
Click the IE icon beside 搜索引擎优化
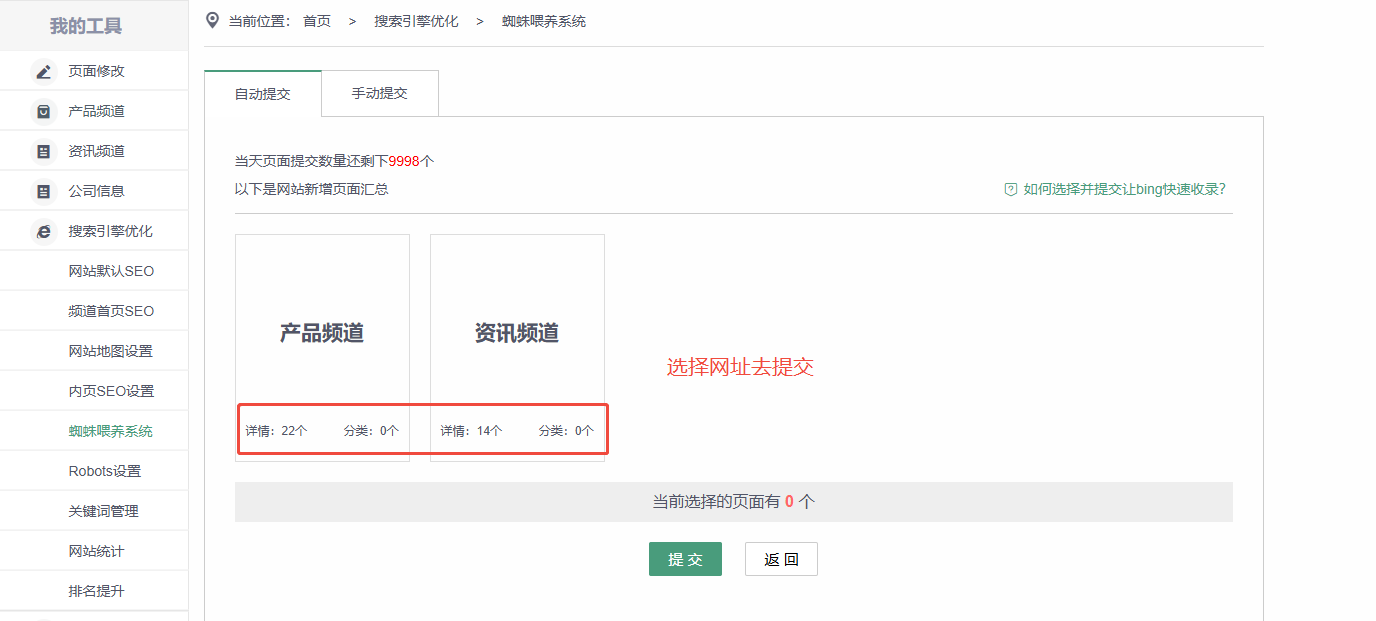43,232
